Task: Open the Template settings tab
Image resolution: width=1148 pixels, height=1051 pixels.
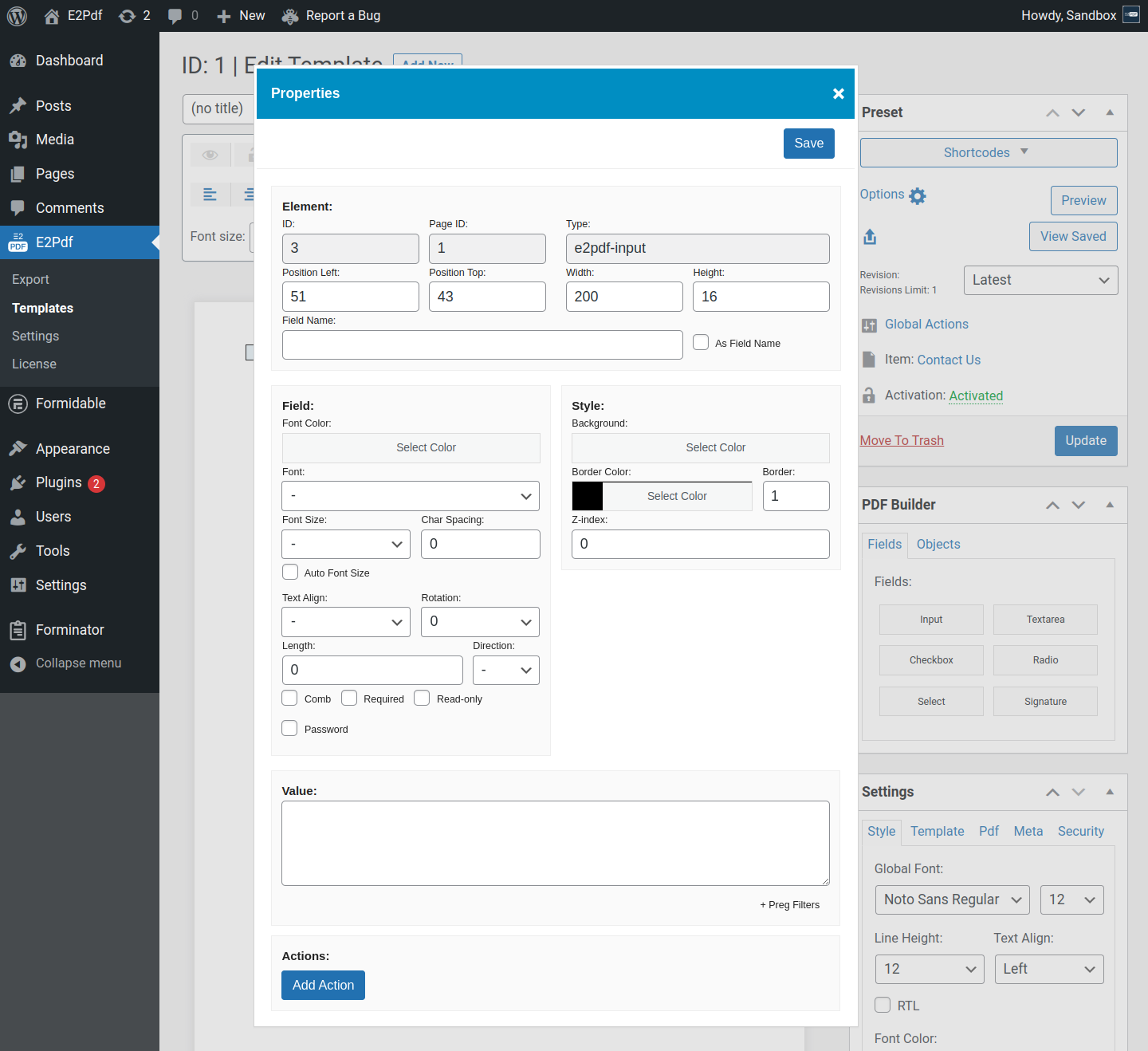Action: pos(937,832)
